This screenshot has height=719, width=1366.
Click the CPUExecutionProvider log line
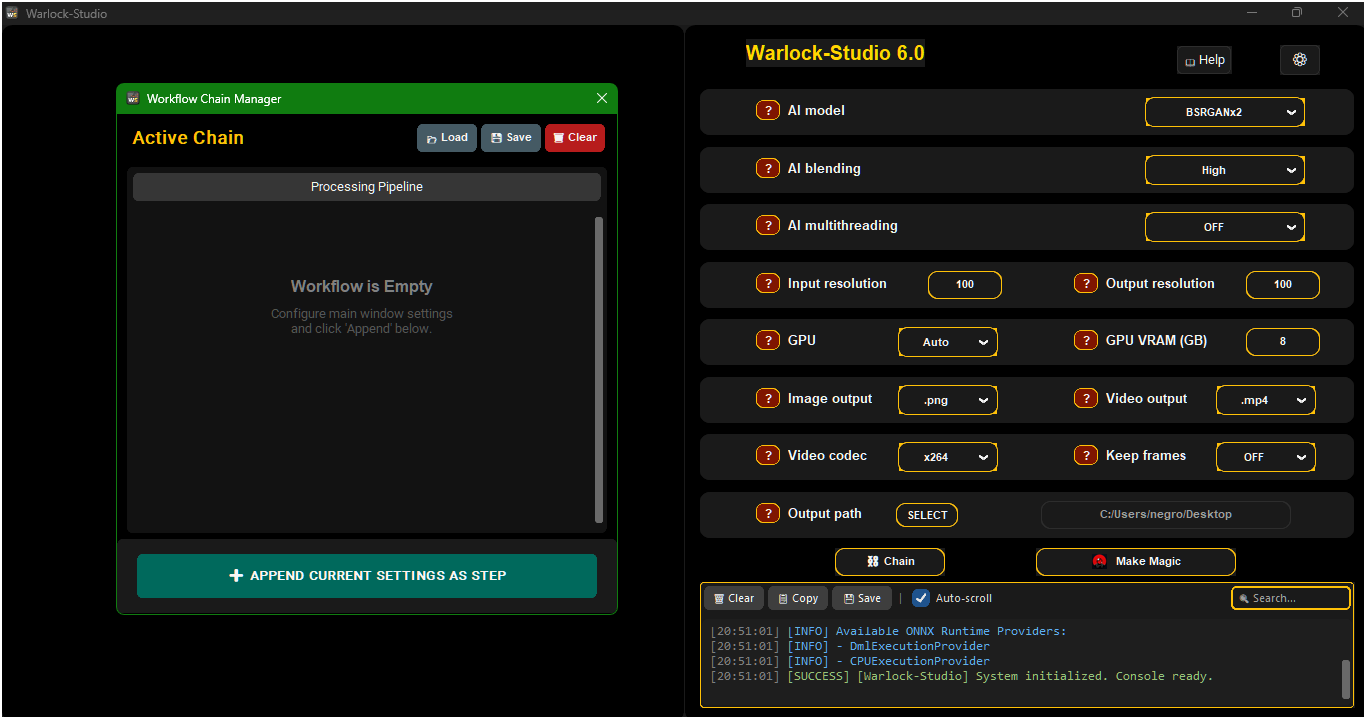coord(850,661)
